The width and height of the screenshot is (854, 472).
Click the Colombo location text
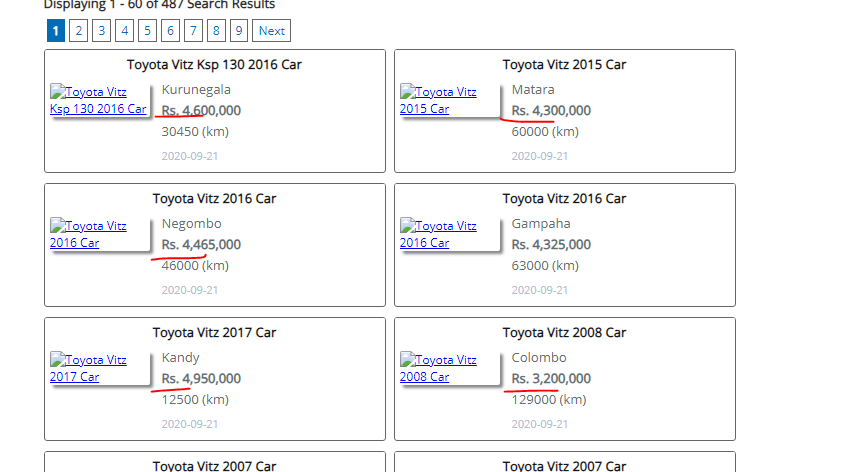point(539,358)
